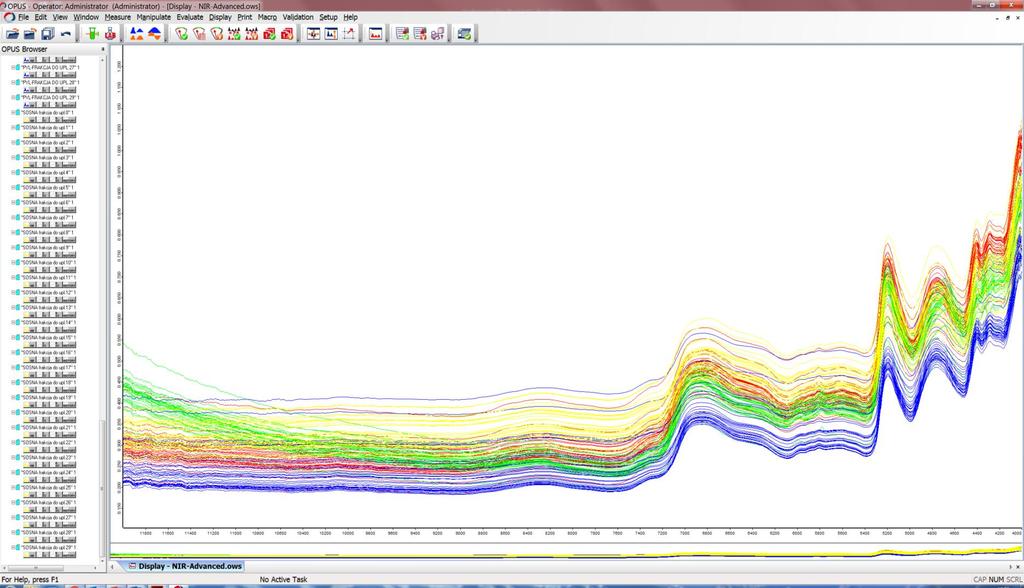Collapse the 'SOSNA frakcja do upl 25' entry

click(x=13, y=487)
